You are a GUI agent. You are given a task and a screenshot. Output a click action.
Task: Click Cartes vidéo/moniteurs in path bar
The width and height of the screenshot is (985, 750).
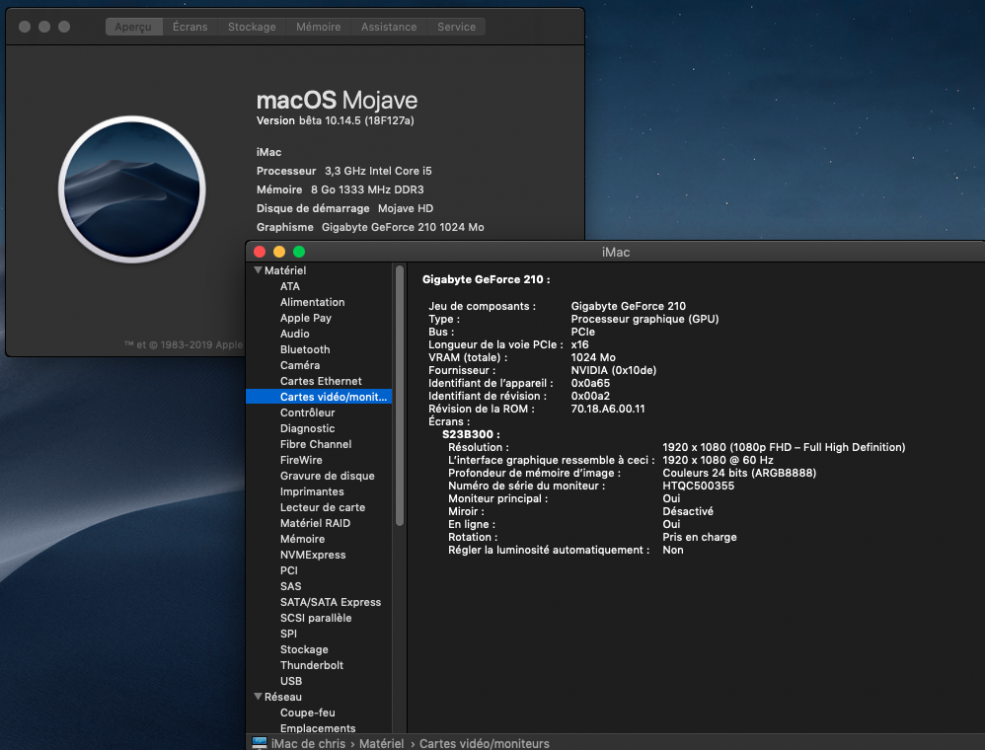point(484,743)
